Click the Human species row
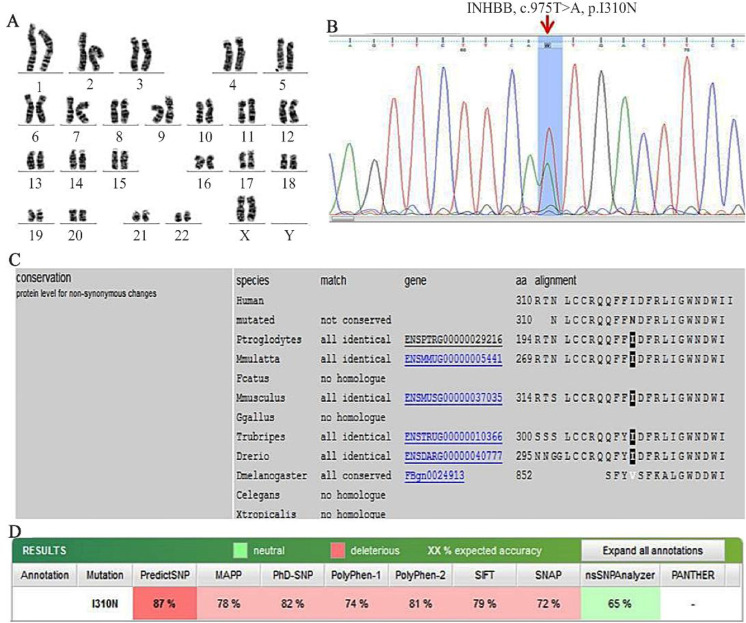746x623 pixels. click(x=484, y=301)
